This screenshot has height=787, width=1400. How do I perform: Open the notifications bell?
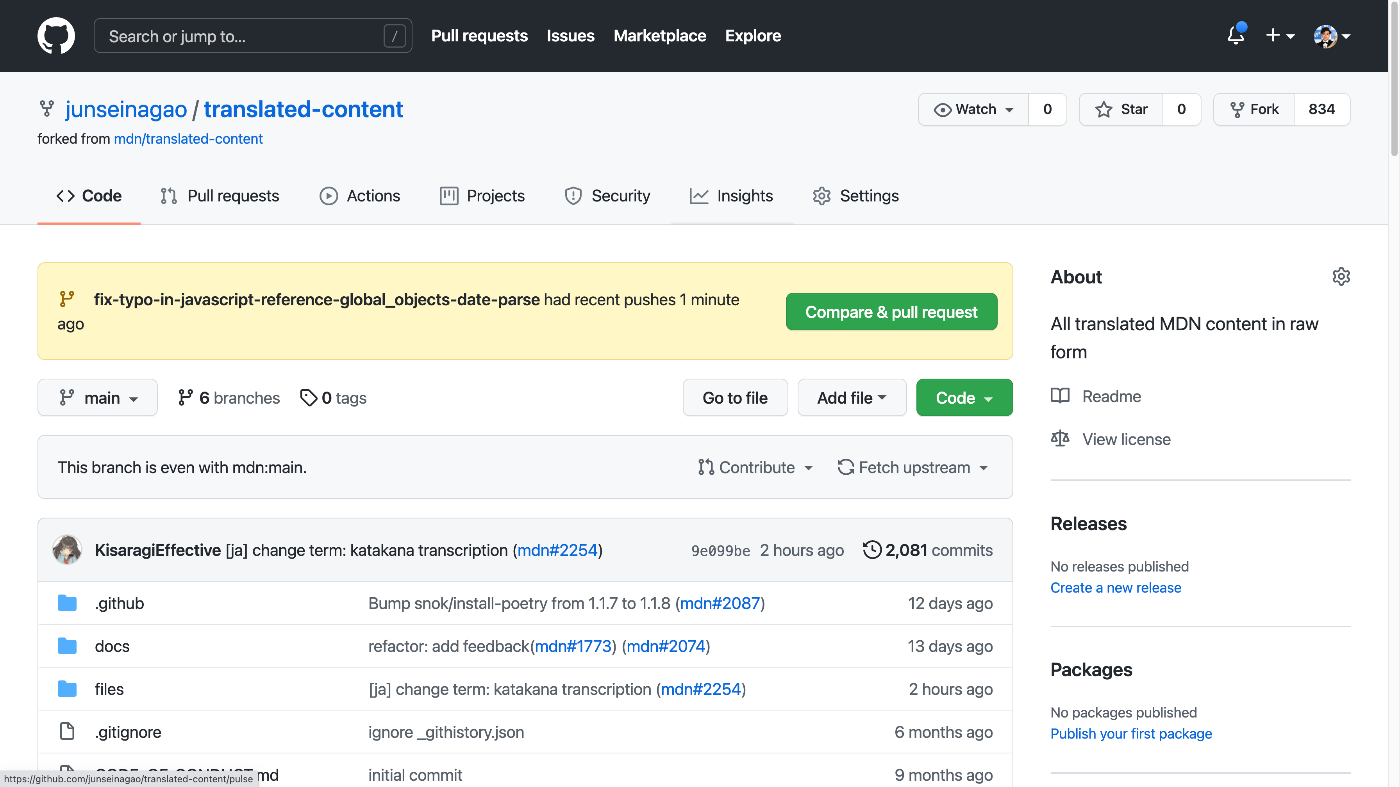click(x=1236, y=36)
